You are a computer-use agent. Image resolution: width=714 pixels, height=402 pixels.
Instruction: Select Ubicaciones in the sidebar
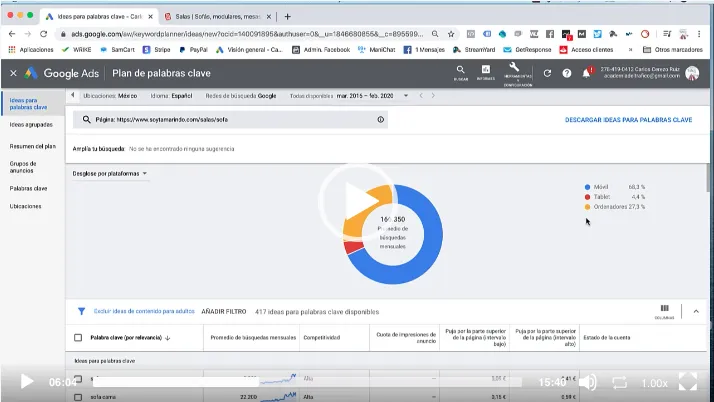click(26, 206)
